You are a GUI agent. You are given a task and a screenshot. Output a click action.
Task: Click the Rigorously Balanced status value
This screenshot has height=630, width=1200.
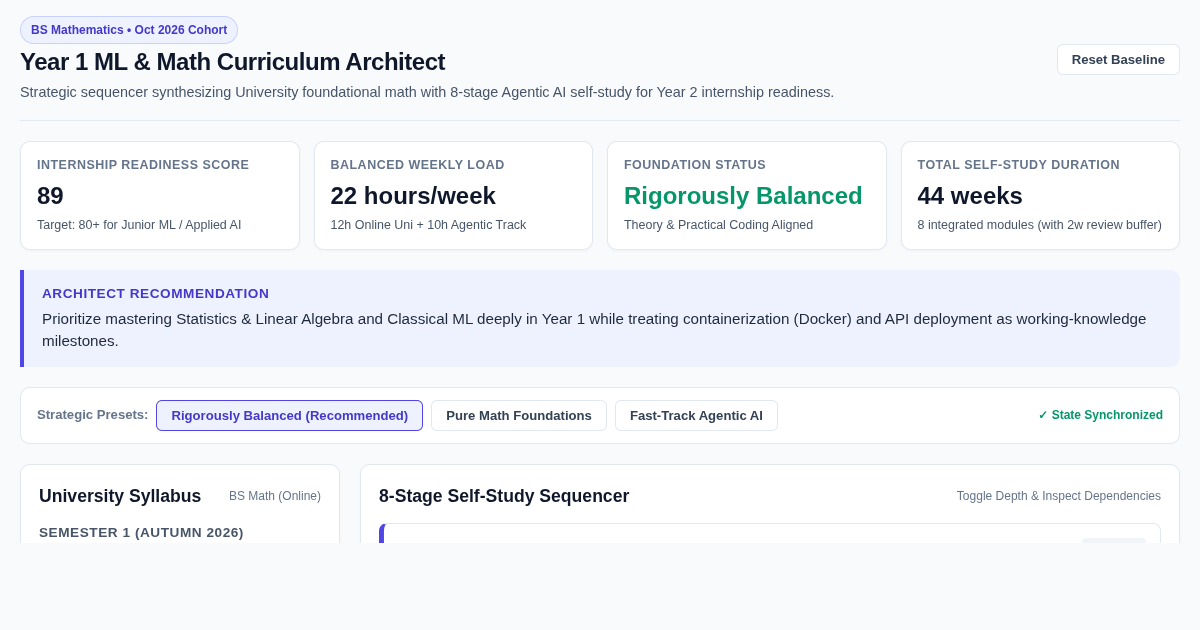tap(743, 195)
